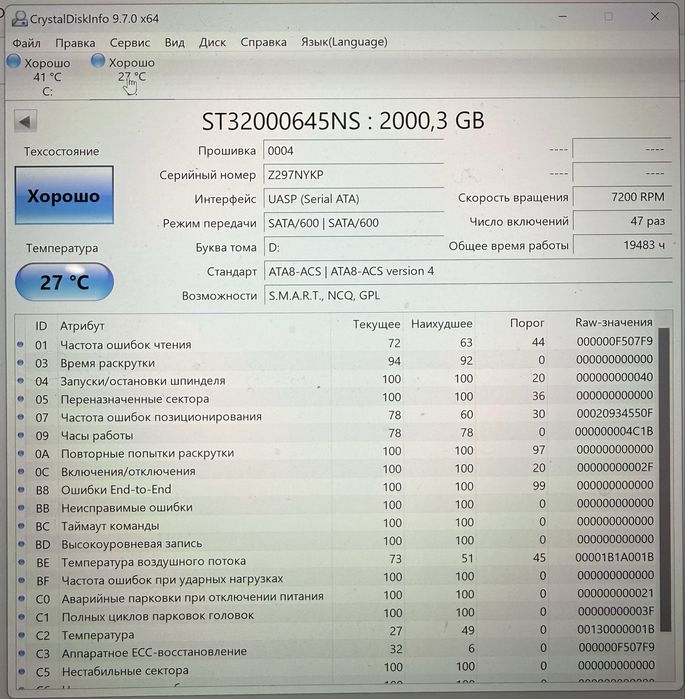Screen dimensions: 685x699
Task: Select row Неисправимые ошибки
Action: coord(336,506)
